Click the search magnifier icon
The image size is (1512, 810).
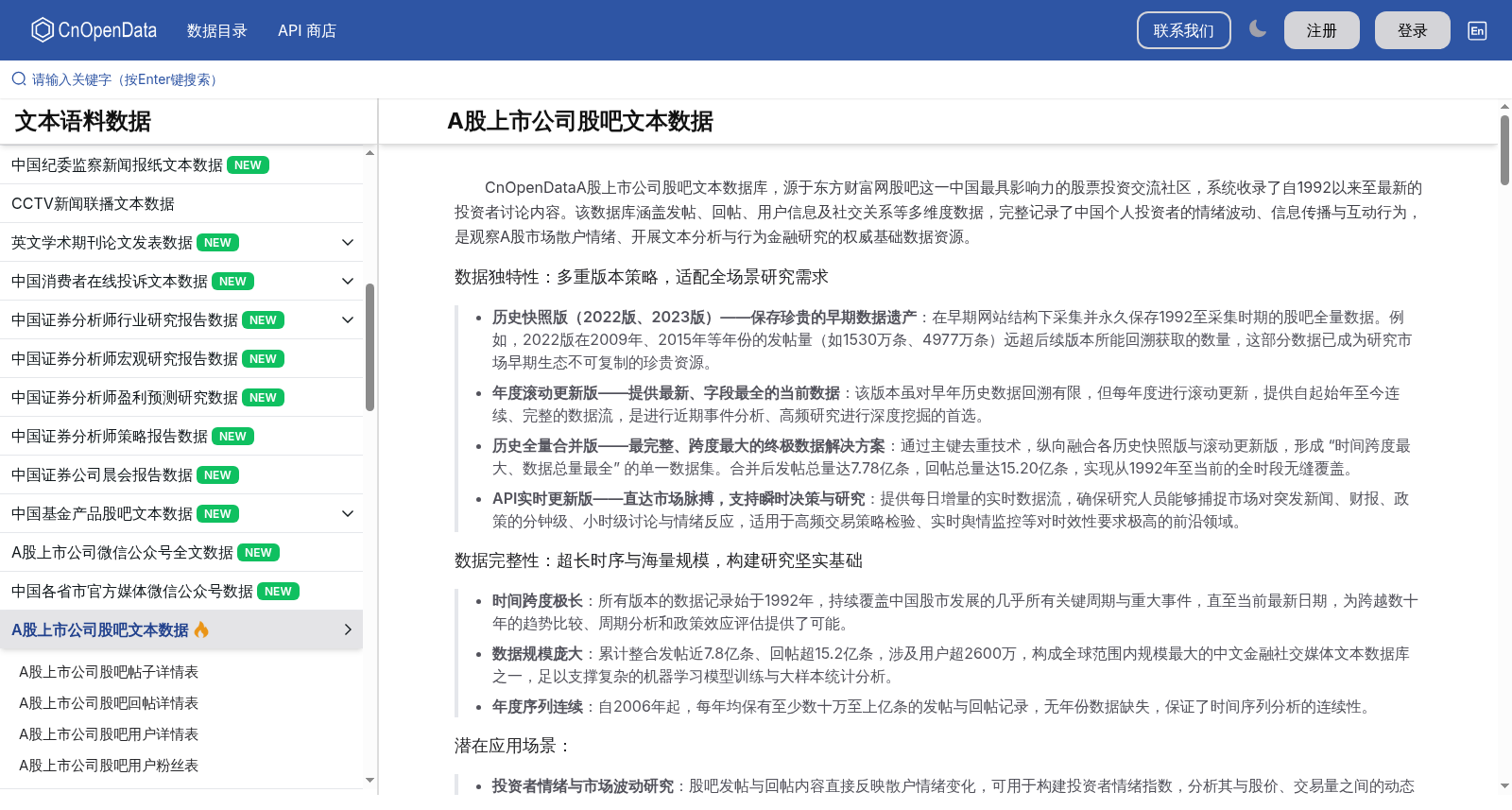point(19,79)
